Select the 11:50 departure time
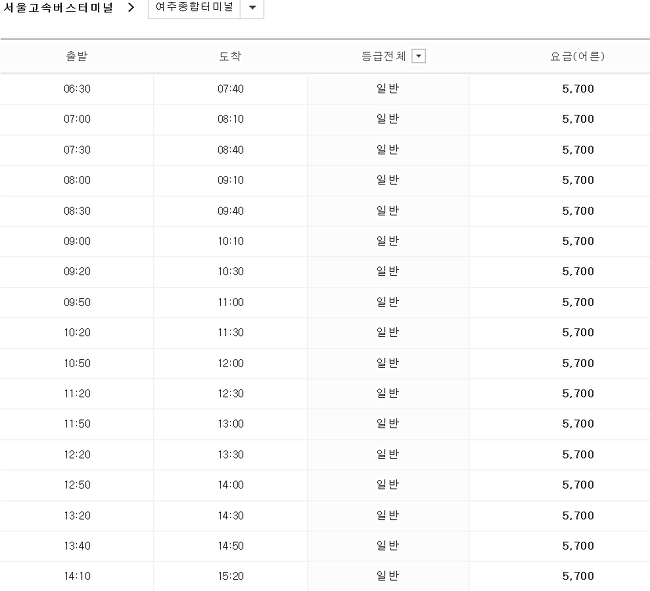Screen dimensions: 650x591 pyautogui.click(x=77, y=424)
